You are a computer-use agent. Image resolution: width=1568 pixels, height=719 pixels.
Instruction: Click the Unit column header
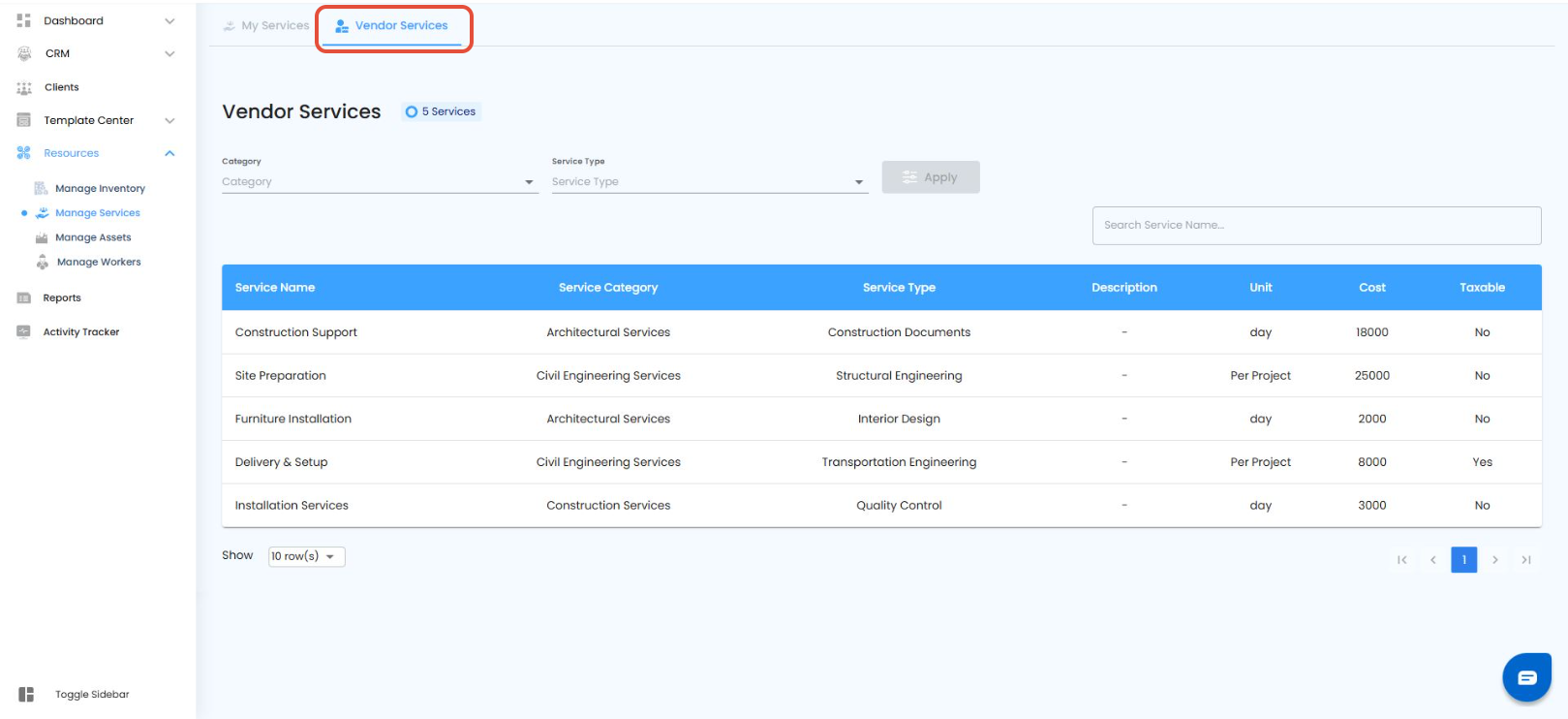[1261, 288]
